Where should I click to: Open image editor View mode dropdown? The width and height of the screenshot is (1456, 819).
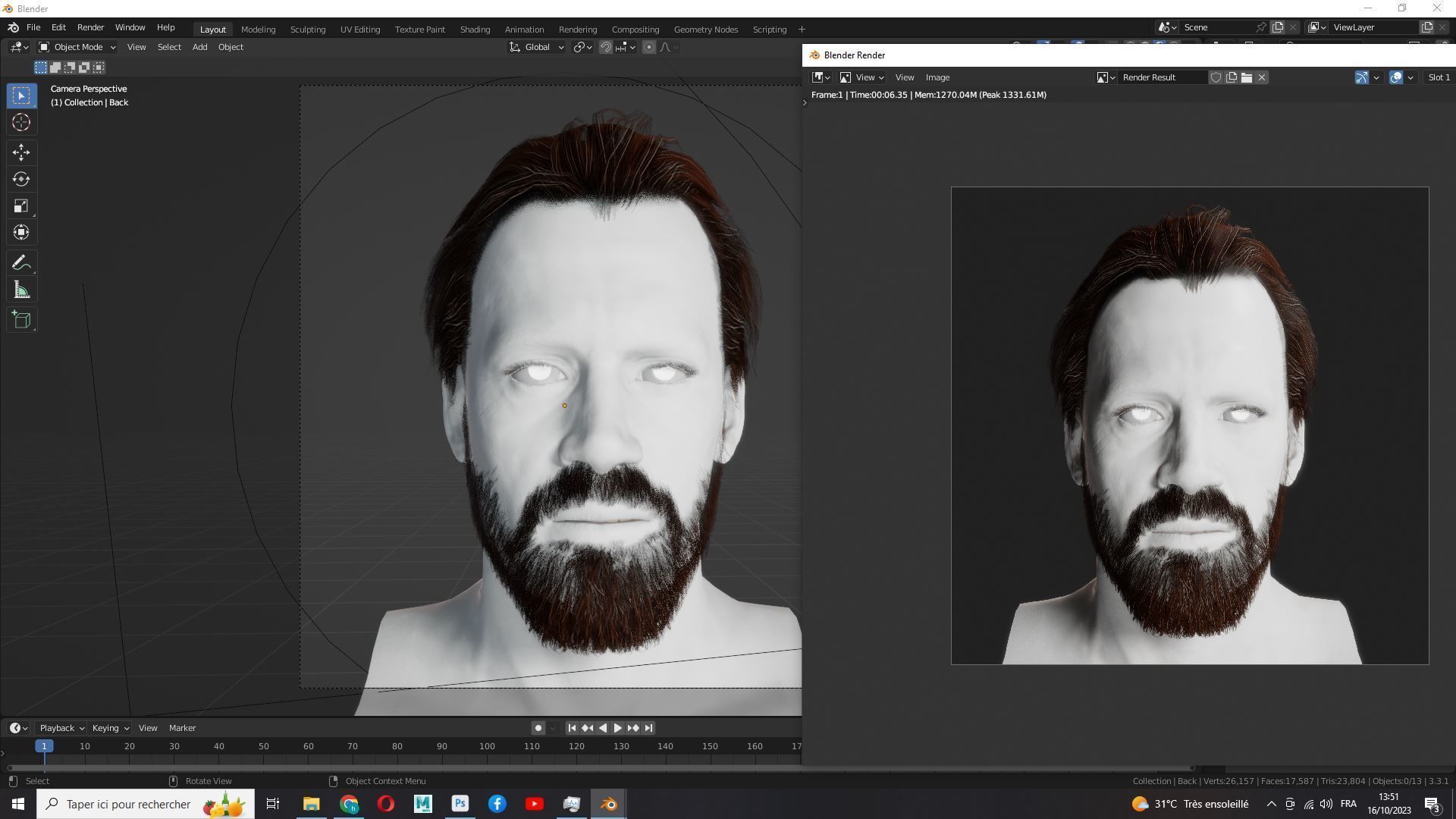pyautogui.click(x=861, y=77)
